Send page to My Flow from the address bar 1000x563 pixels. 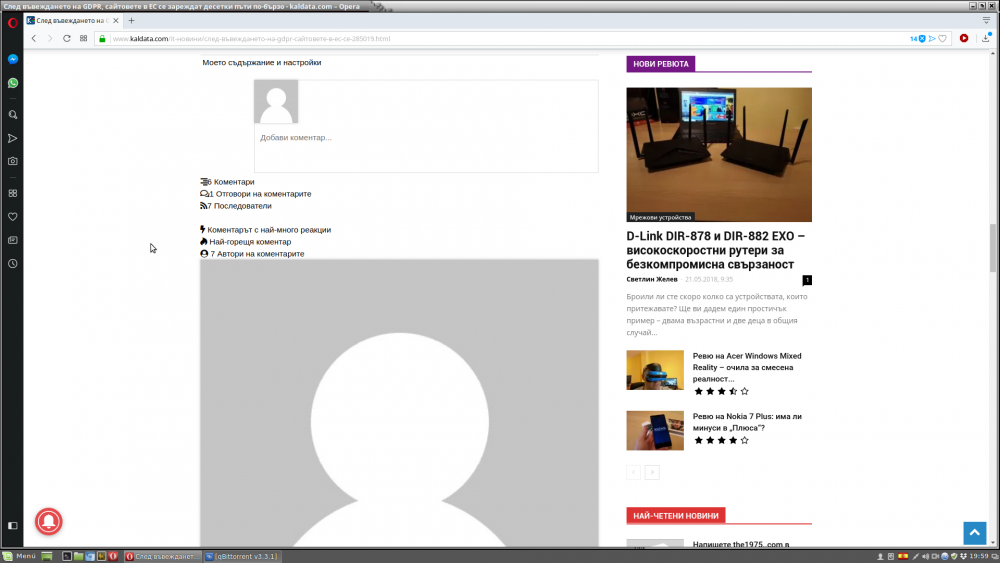pos(932,38)
